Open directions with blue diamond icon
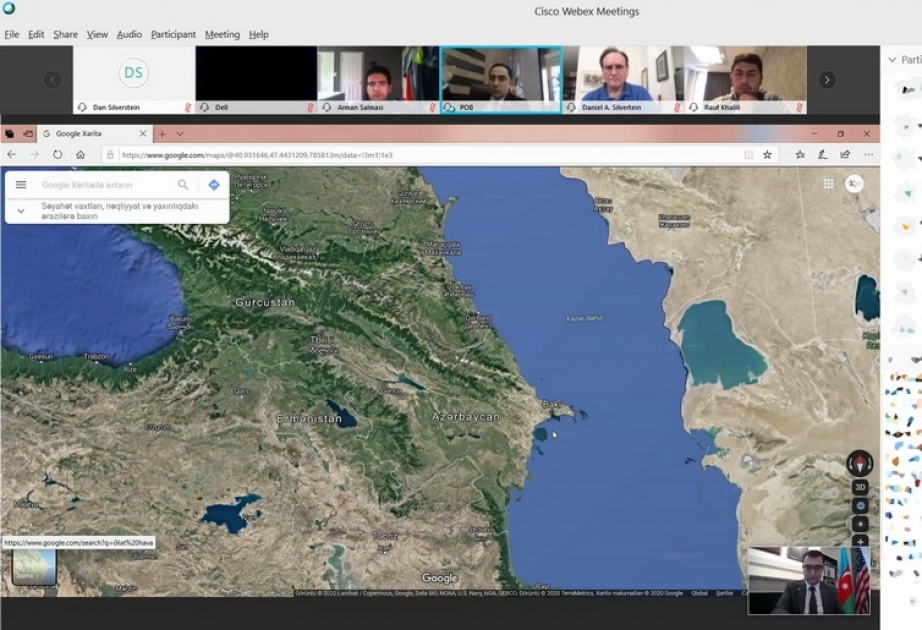Viewport: 922px width, 630px height. [x=214, y=185]
